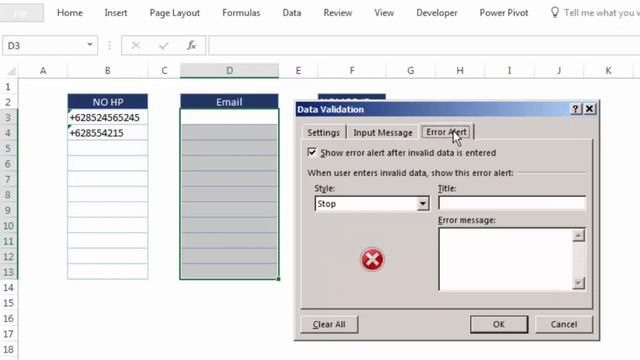Switch to the Input Message tab
Screen dimensions: 640x360
[x=383, y=132]
